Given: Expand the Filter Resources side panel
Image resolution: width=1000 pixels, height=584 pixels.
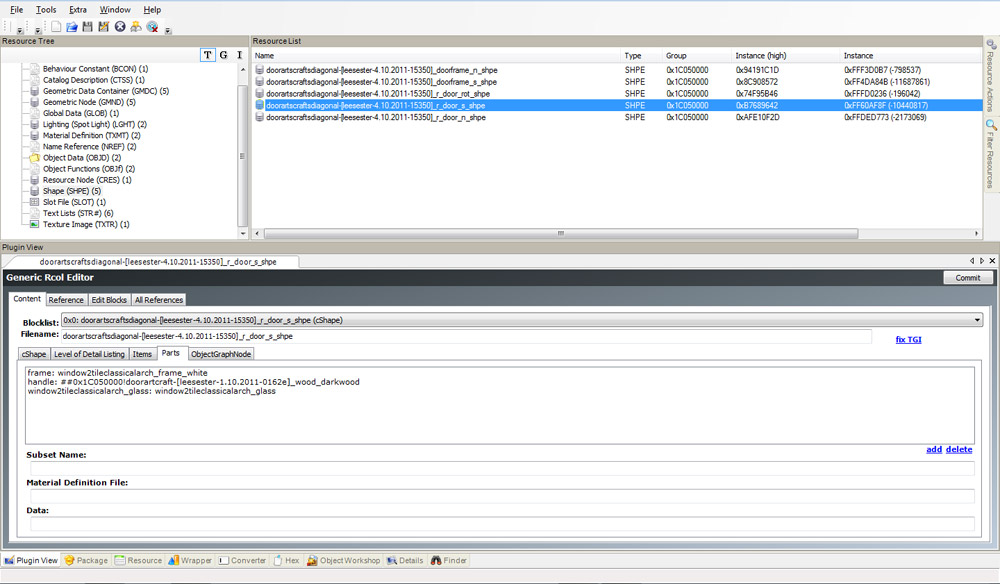Looking at the screenshot, I should pos(990,155).
